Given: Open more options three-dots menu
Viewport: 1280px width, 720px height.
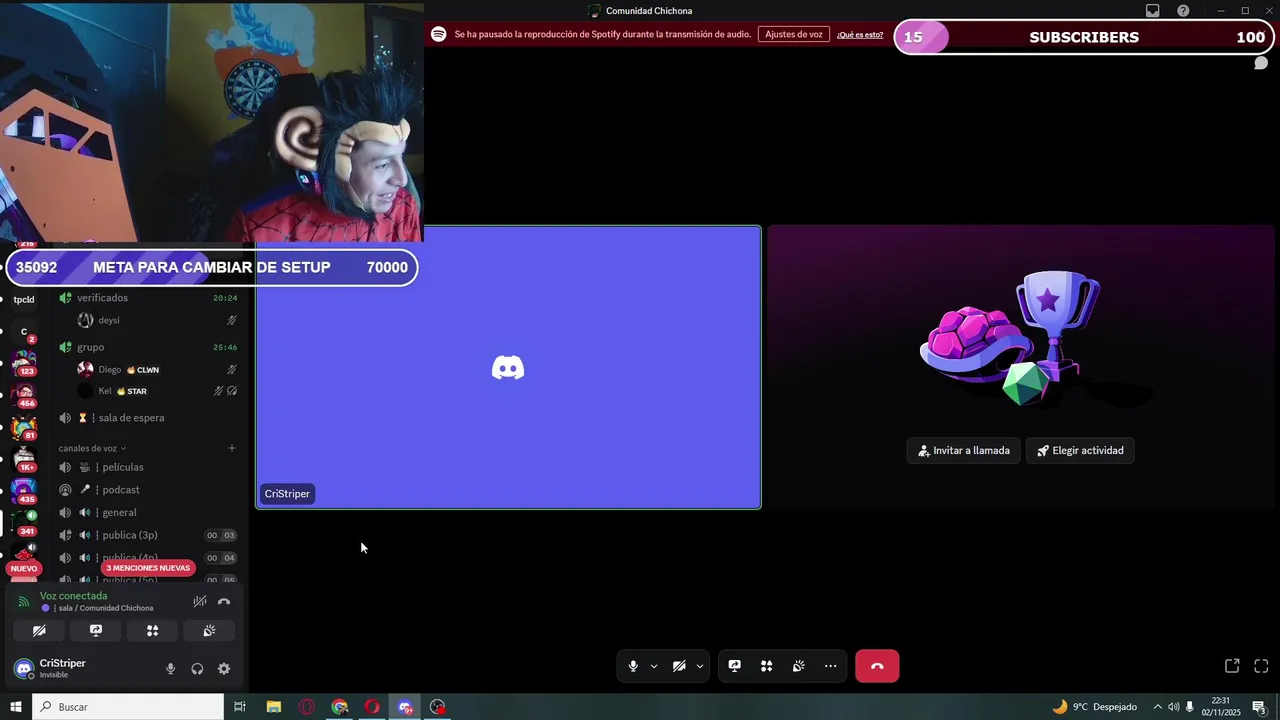Looking at the screenshot, I should [831, 666].
